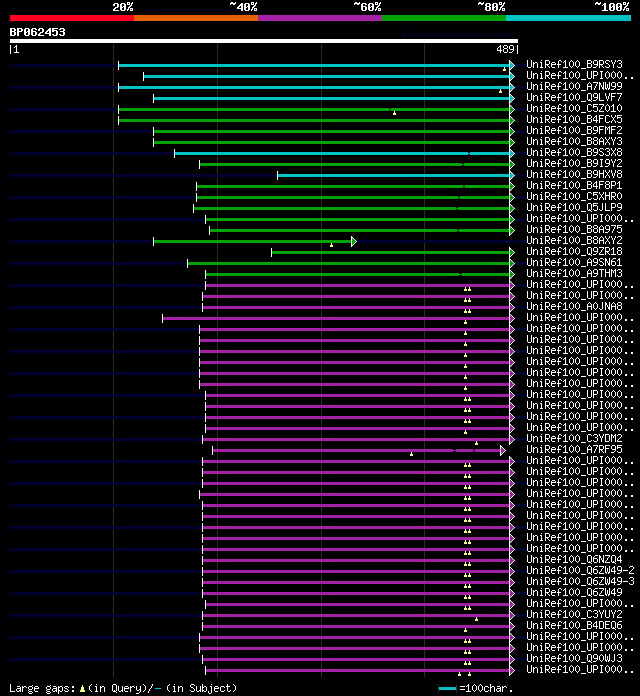Click the arrowhead ending the UniRef100_A7RF95 alignment
Viewport: 640px width, 696px height.
pyautogui.click(x=502, y=451)
